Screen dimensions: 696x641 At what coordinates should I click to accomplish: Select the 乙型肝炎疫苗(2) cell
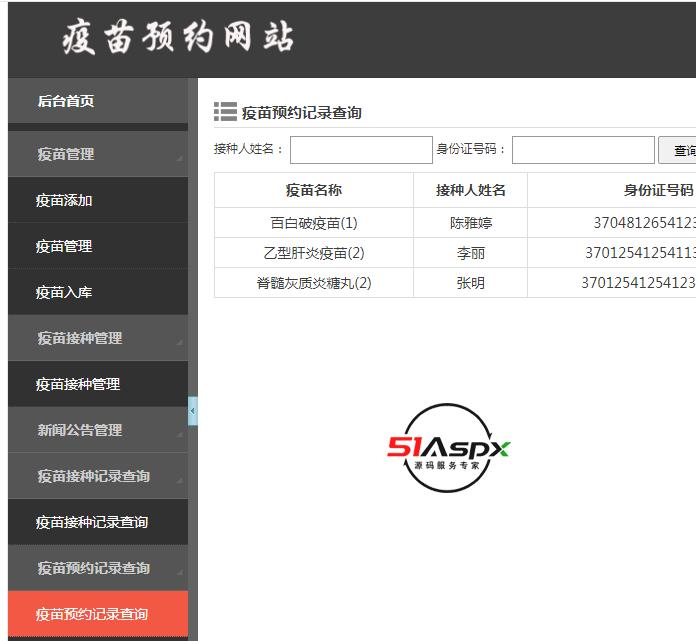pos(314,253)
